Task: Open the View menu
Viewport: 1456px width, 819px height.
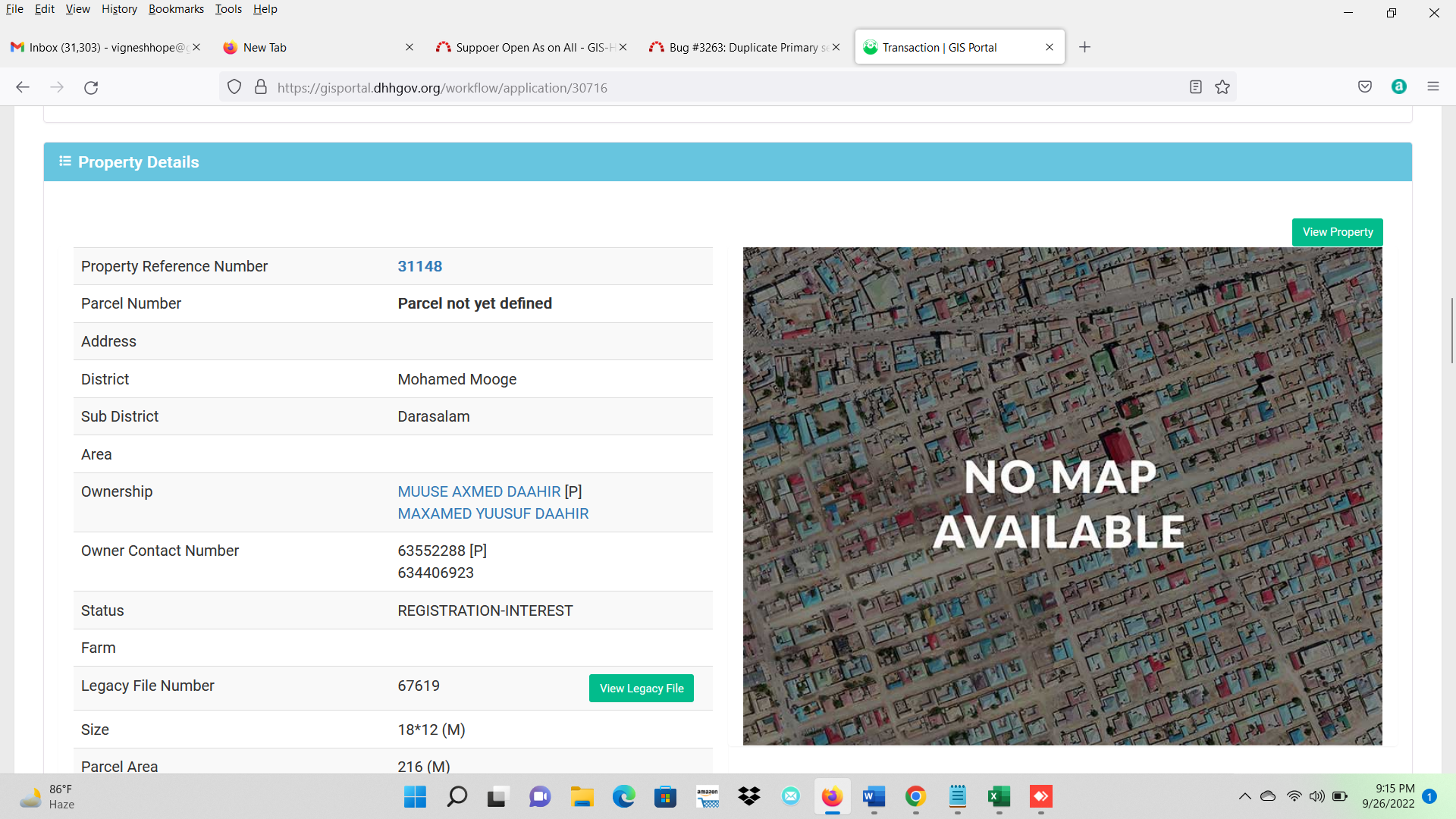Action: coord(77,9)
